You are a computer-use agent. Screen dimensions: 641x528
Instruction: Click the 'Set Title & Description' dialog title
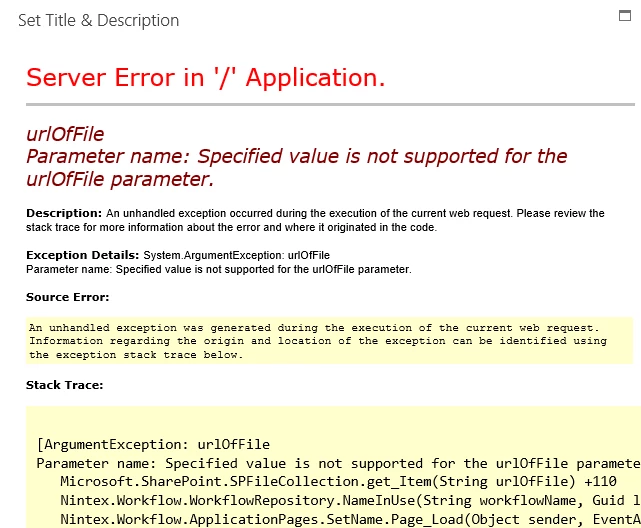click(99, 20)
